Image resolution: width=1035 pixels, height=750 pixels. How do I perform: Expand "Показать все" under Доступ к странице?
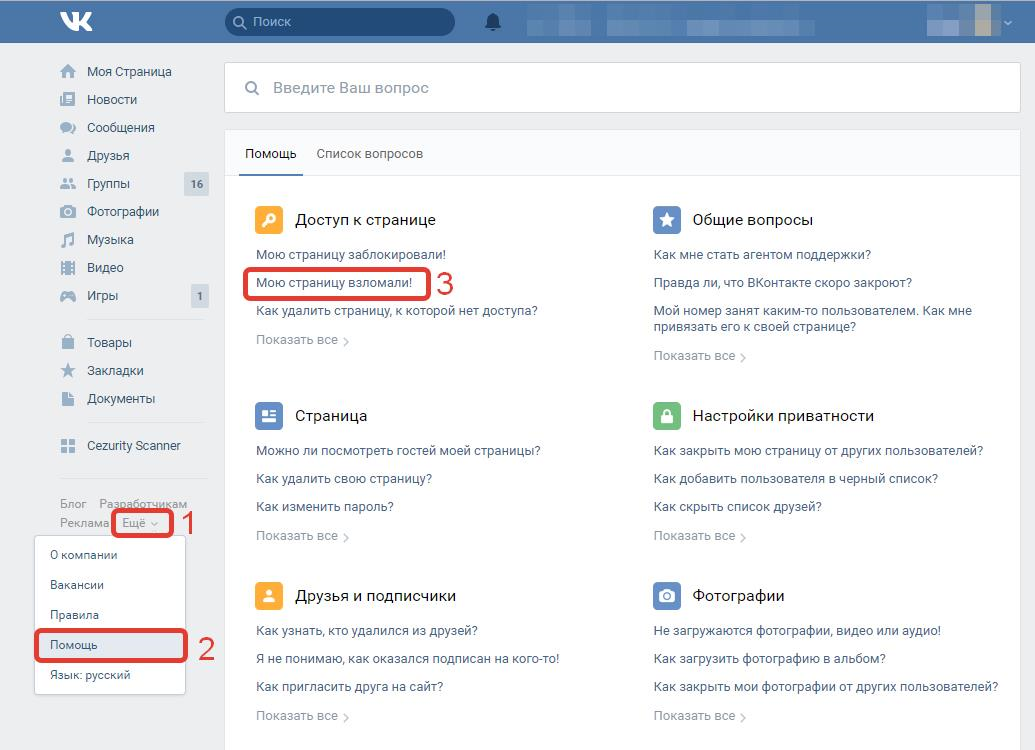coord(301,340)
